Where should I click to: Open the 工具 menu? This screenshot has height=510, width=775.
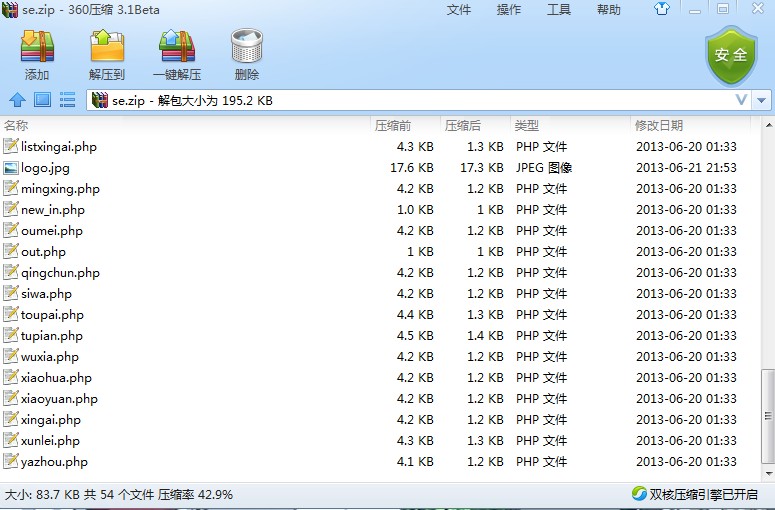tap(559, 9)
